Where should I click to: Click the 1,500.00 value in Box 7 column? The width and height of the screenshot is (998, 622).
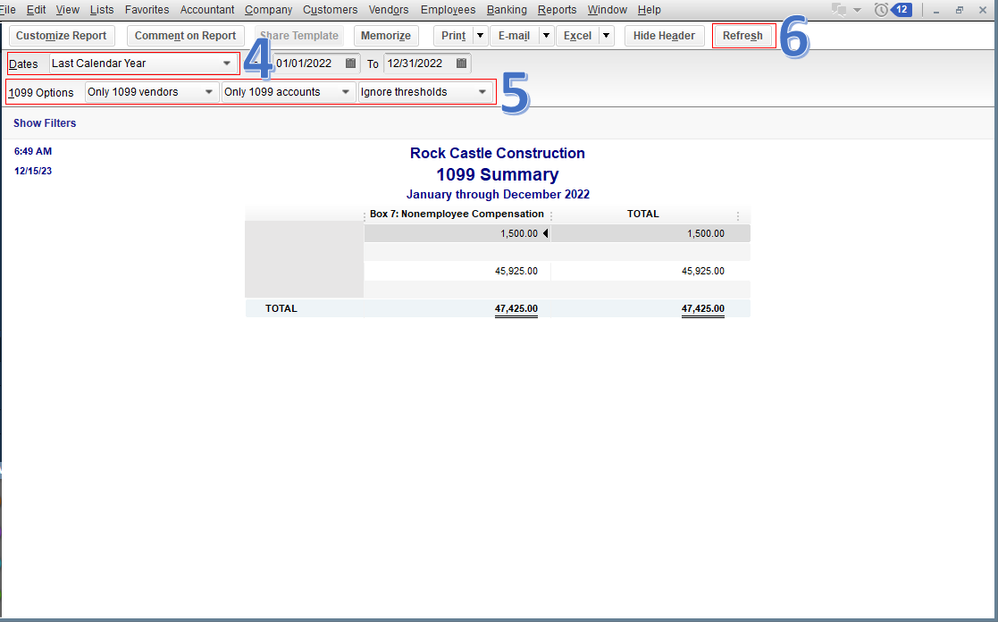[x=519, y=234]
